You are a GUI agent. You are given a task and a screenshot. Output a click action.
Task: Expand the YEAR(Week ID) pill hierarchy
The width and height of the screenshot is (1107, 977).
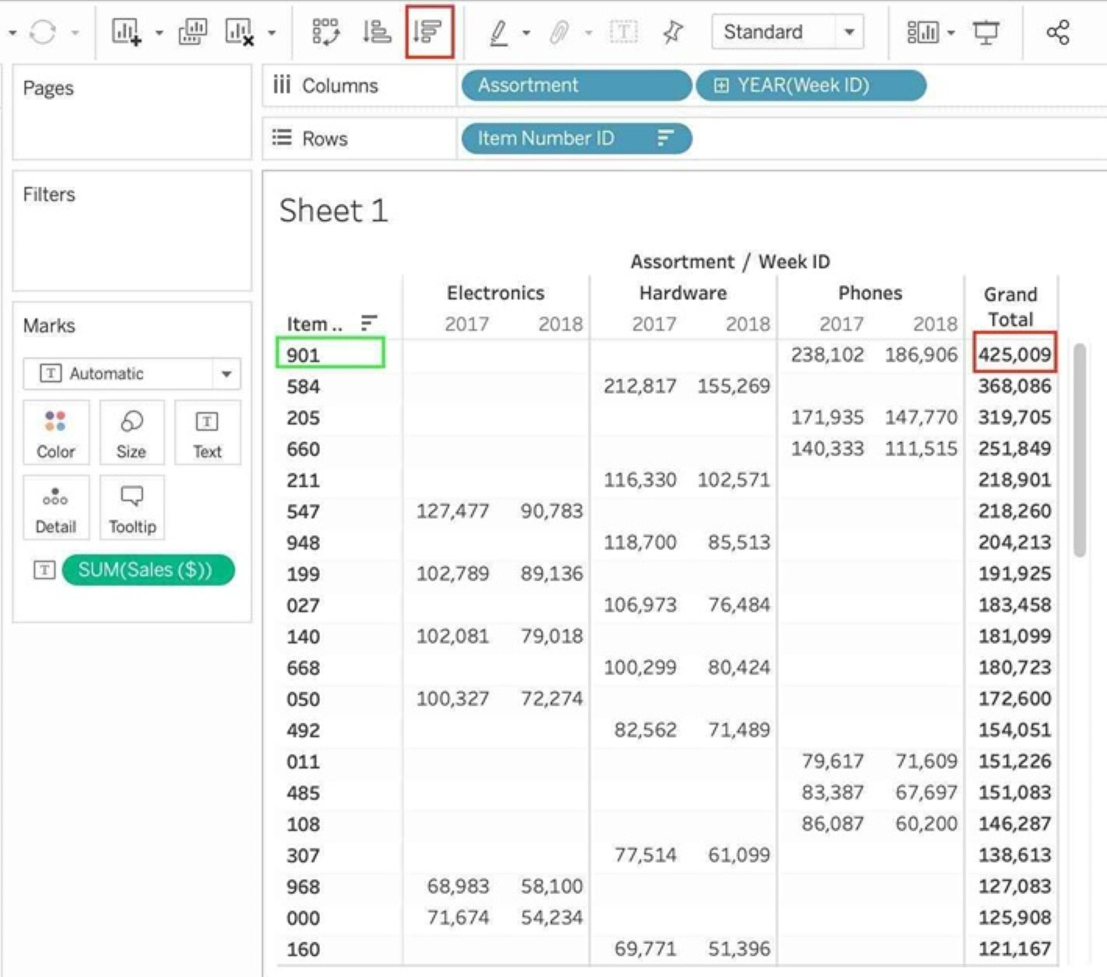tap(721, 86)
